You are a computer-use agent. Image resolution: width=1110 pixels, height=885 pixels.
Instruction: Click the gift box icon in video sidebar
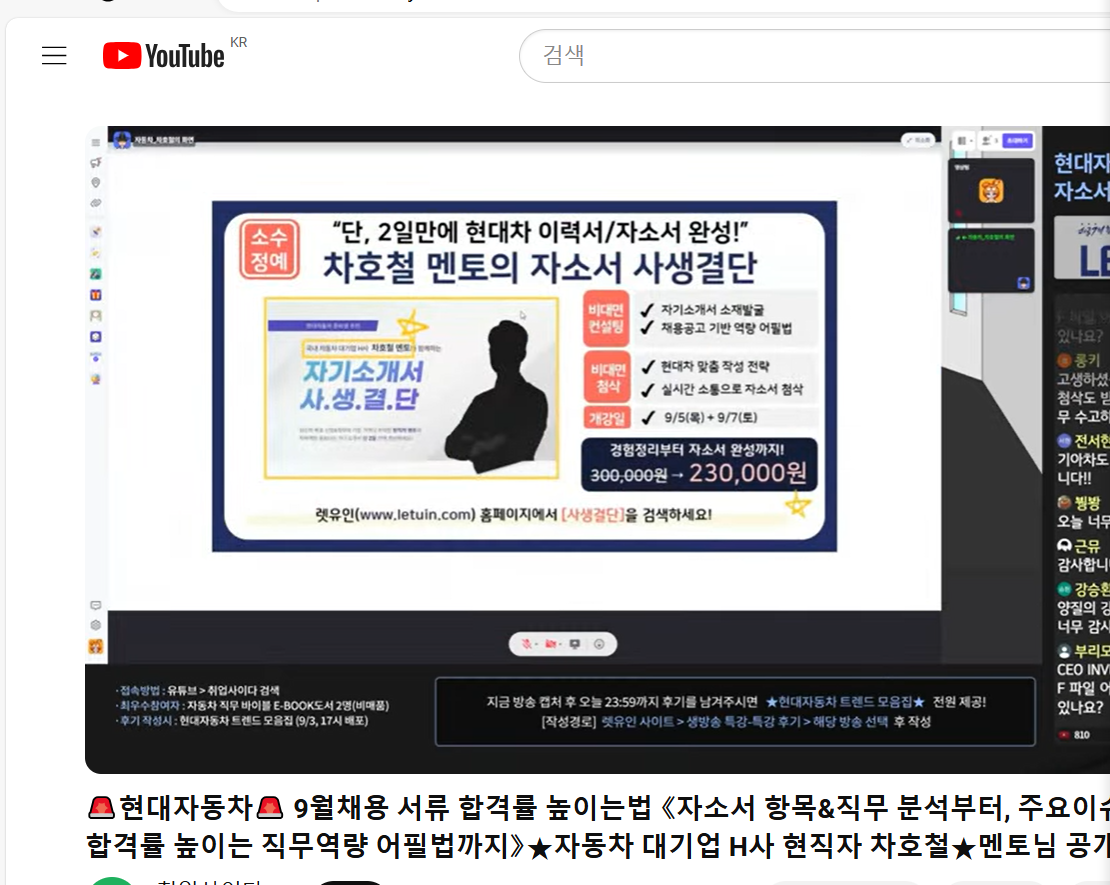pyautogui.click(x=96, y=295)
